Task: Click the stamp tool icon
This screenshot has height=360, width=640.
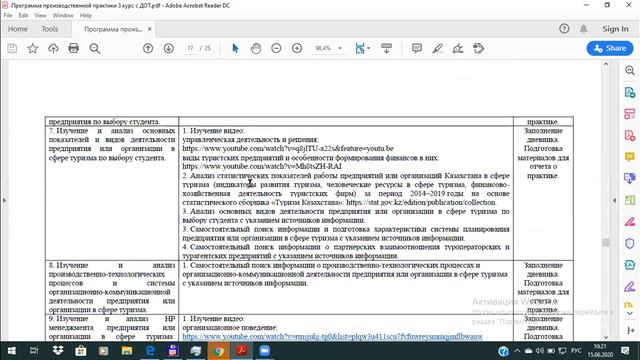Action: pos(478,49)
